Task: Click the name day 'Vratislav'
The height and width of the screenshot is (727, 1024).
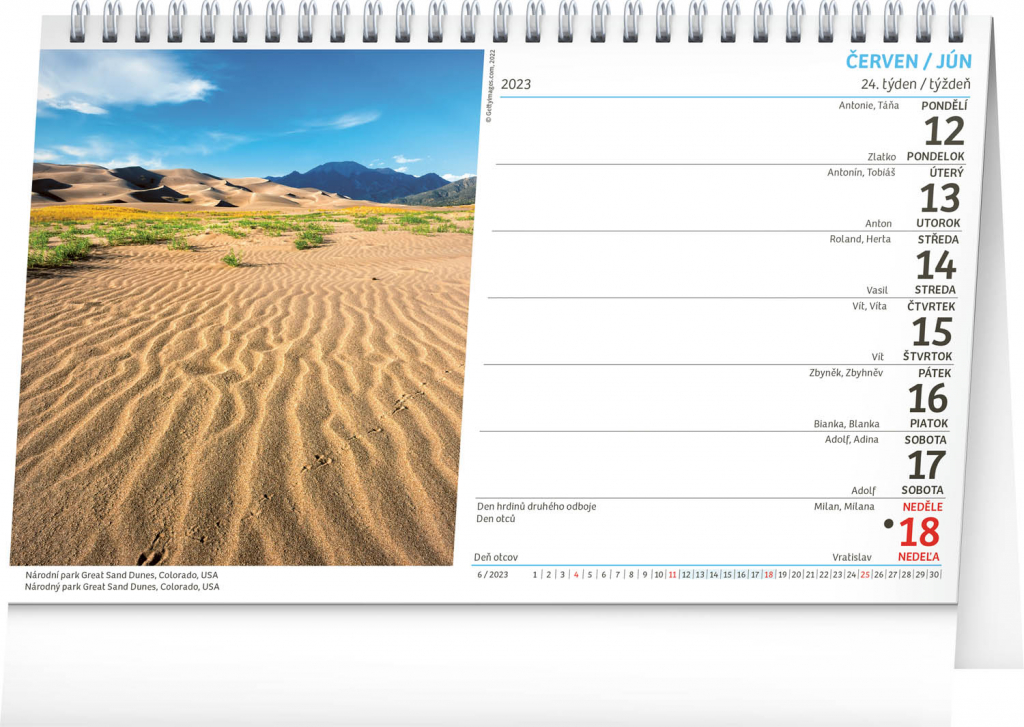Action: pos(852,557)
